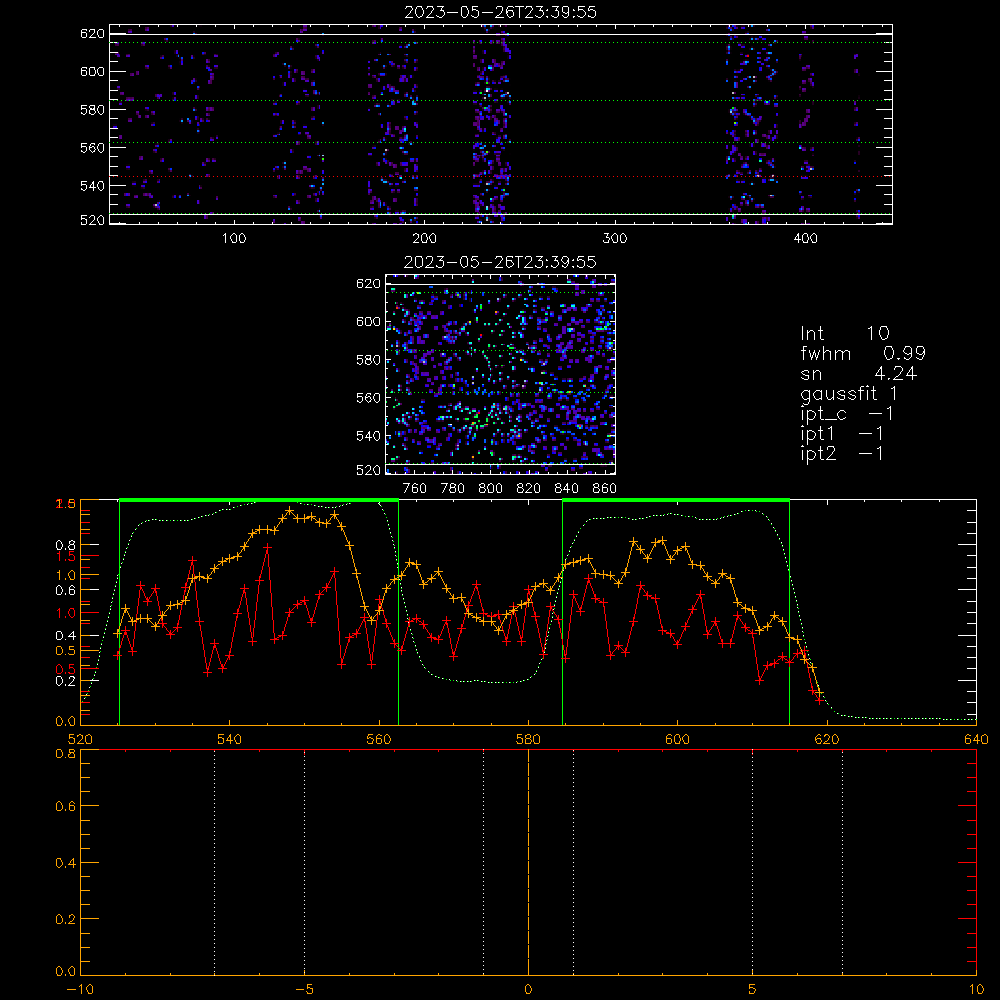The width and height of the screenshot is (1000, 1000).
Task: Click the 540 x-axis label of the profile plot
Action: pyautogui.click(x=230, y=740)
